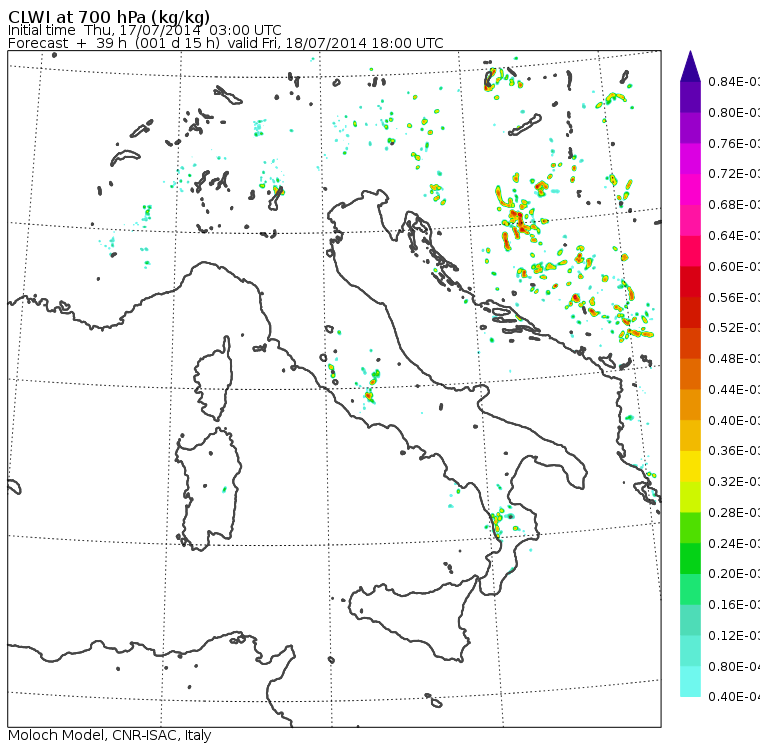Select colorbar segment between 0.76E-03 and 0.80E-03
This screenshot has width=760, height=749.
pos(690,128)
